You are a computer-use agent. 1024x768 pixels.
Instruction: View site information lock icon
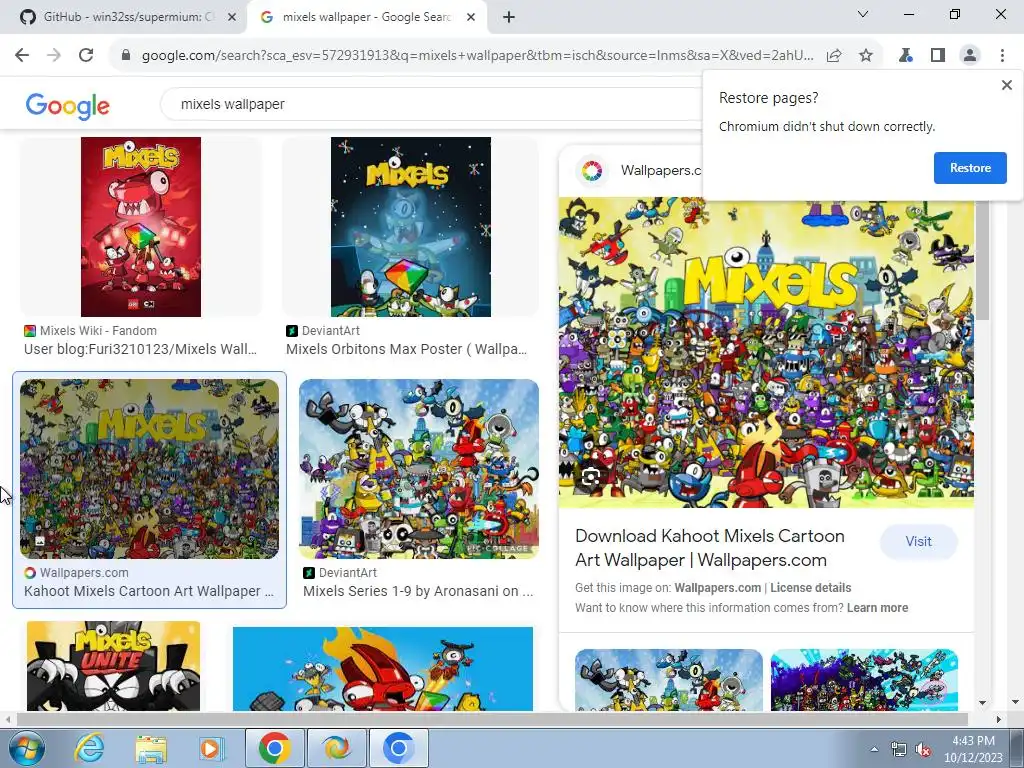point(126,55)
